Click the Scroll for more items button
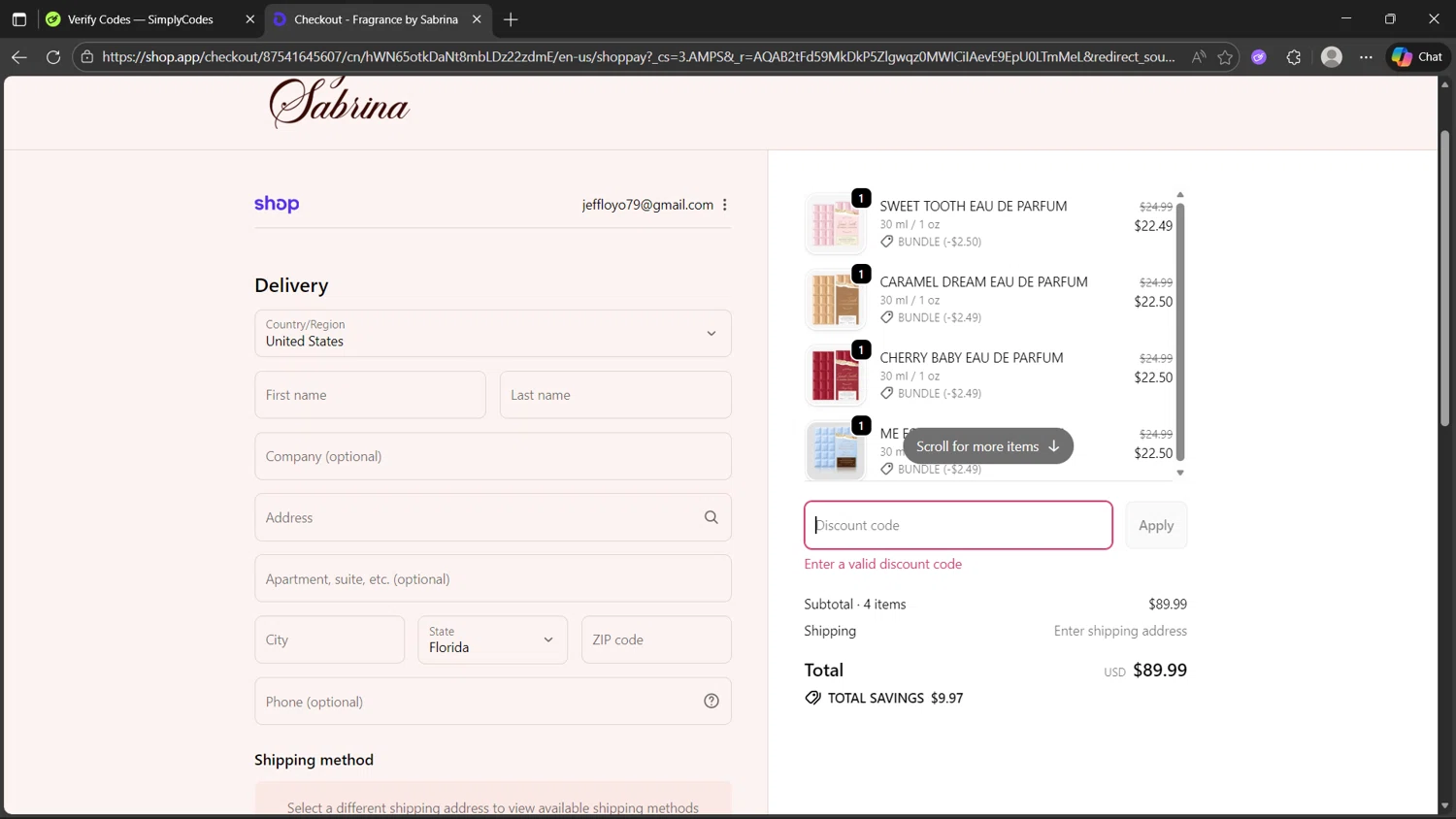 (988, 446)
